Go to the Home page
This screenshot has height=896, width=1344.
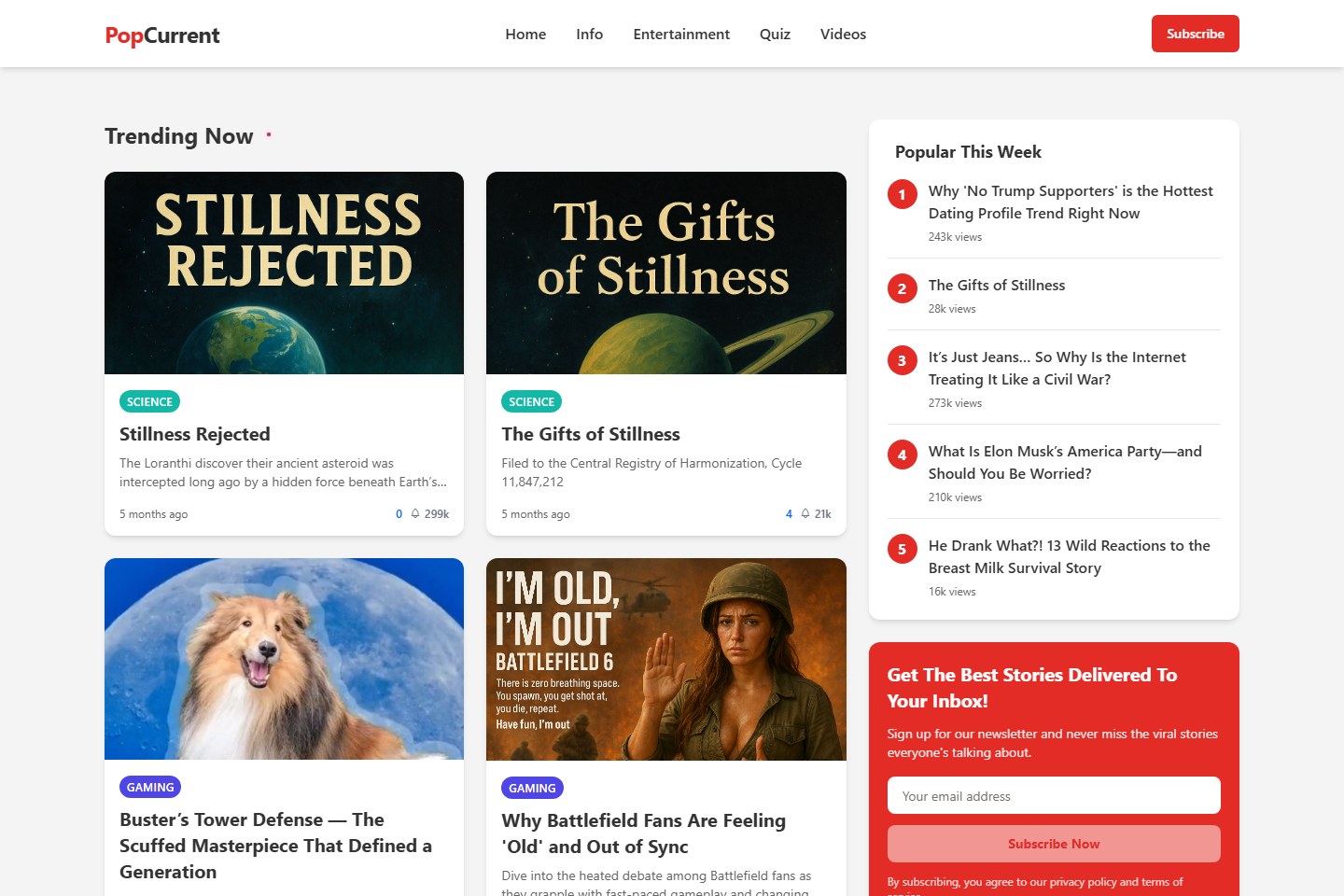coord(525,34)
